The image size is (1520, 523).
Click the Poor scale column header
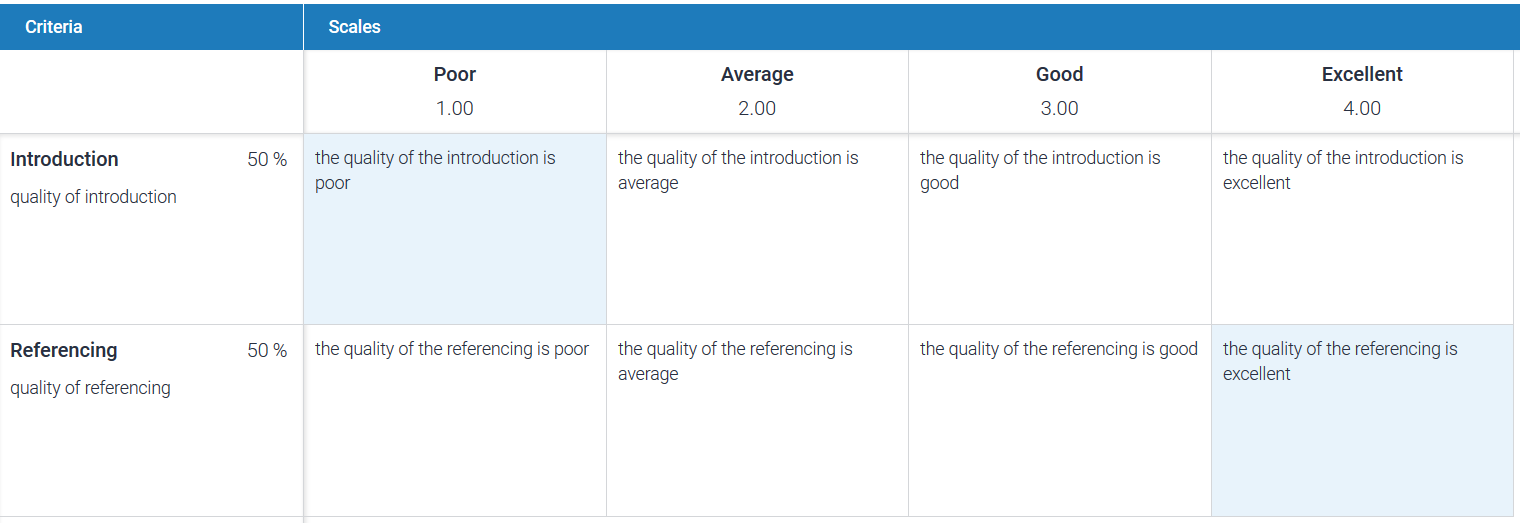tap(455, 91)
